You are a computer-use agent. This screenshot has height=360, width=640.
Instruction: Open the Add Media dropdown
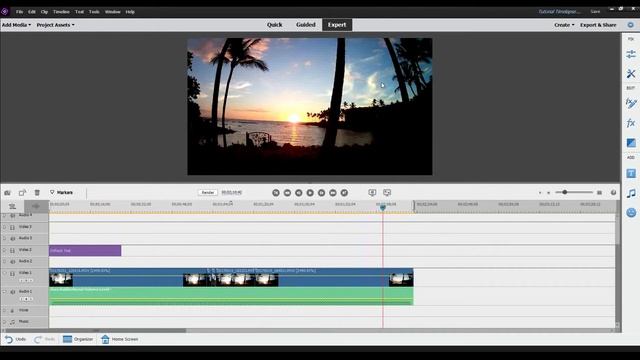click(16, 25)
